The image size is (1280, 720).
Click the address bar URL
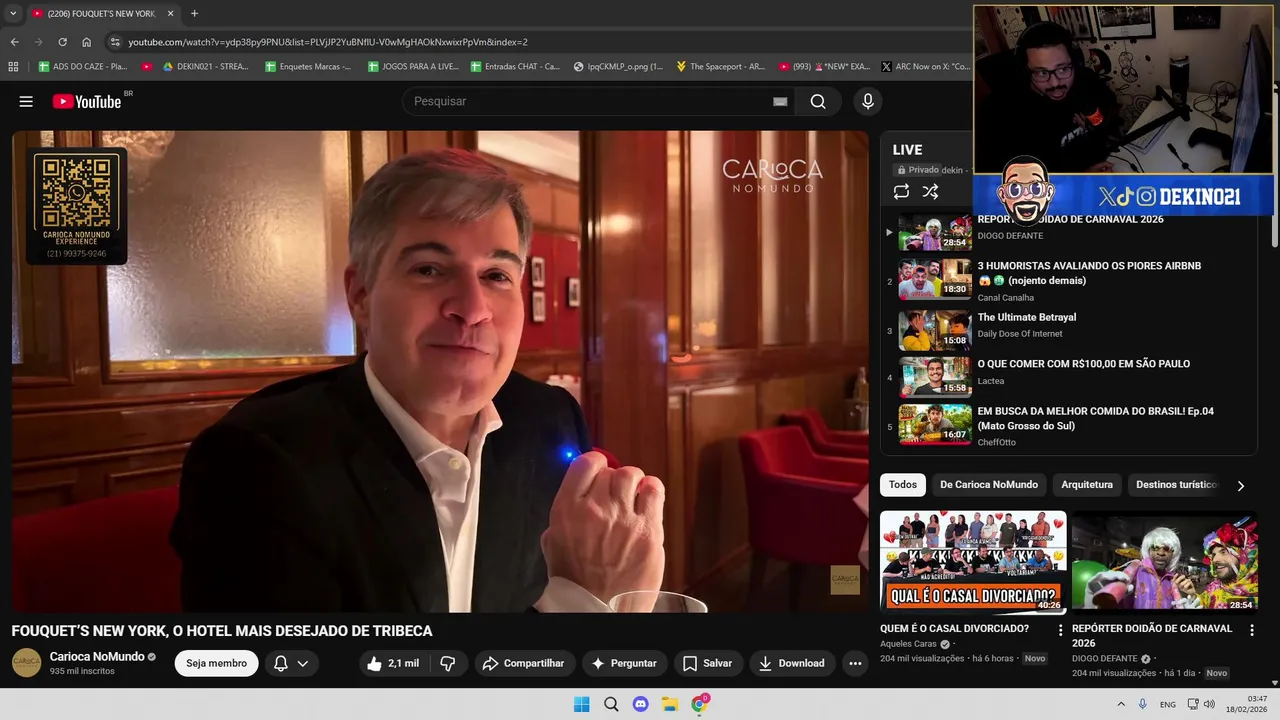[328, 42]
